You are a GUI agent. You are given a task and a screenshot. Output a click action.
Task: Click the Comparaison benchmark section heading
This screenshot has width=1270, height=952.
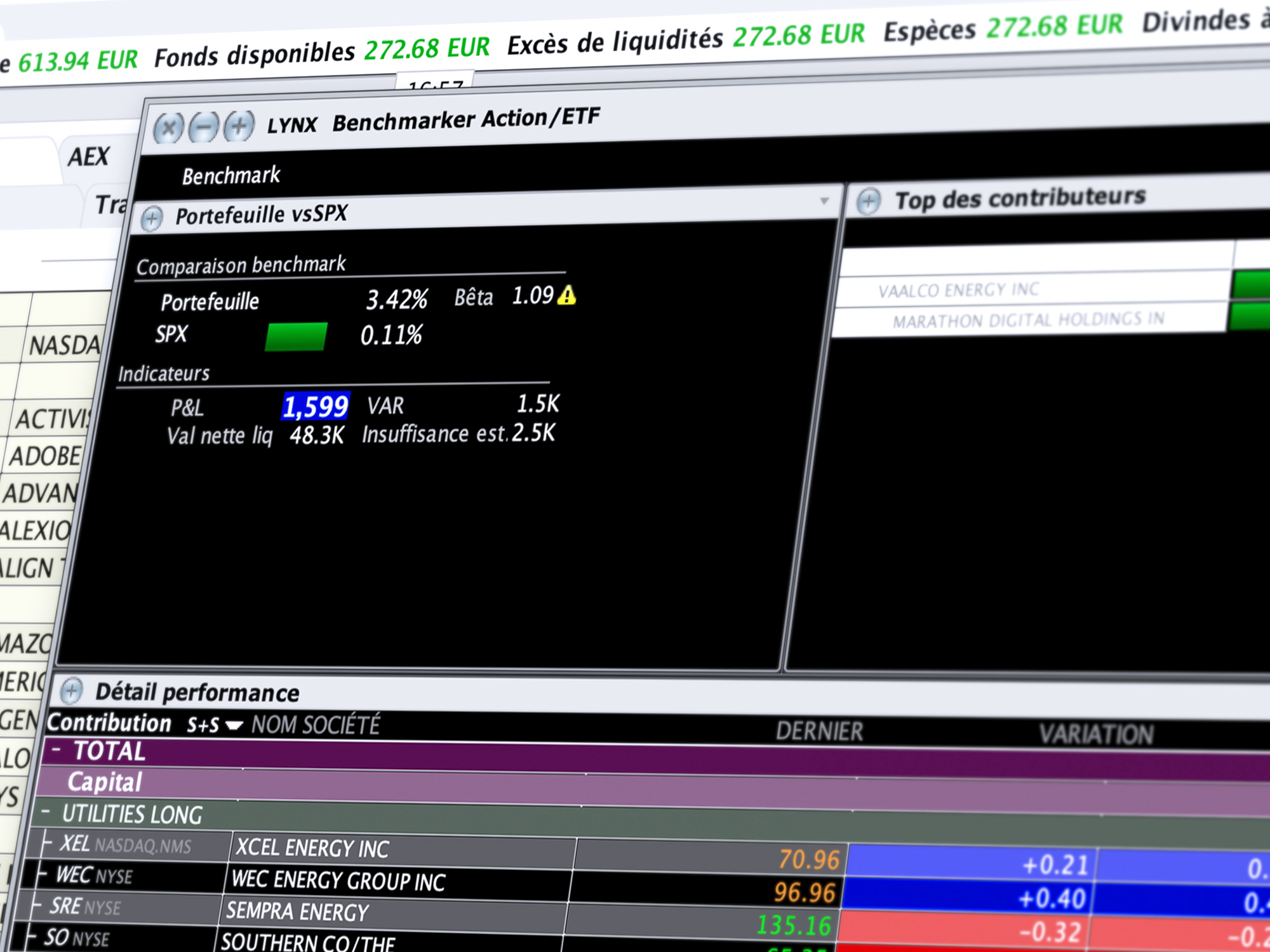(x=241, y=265)
